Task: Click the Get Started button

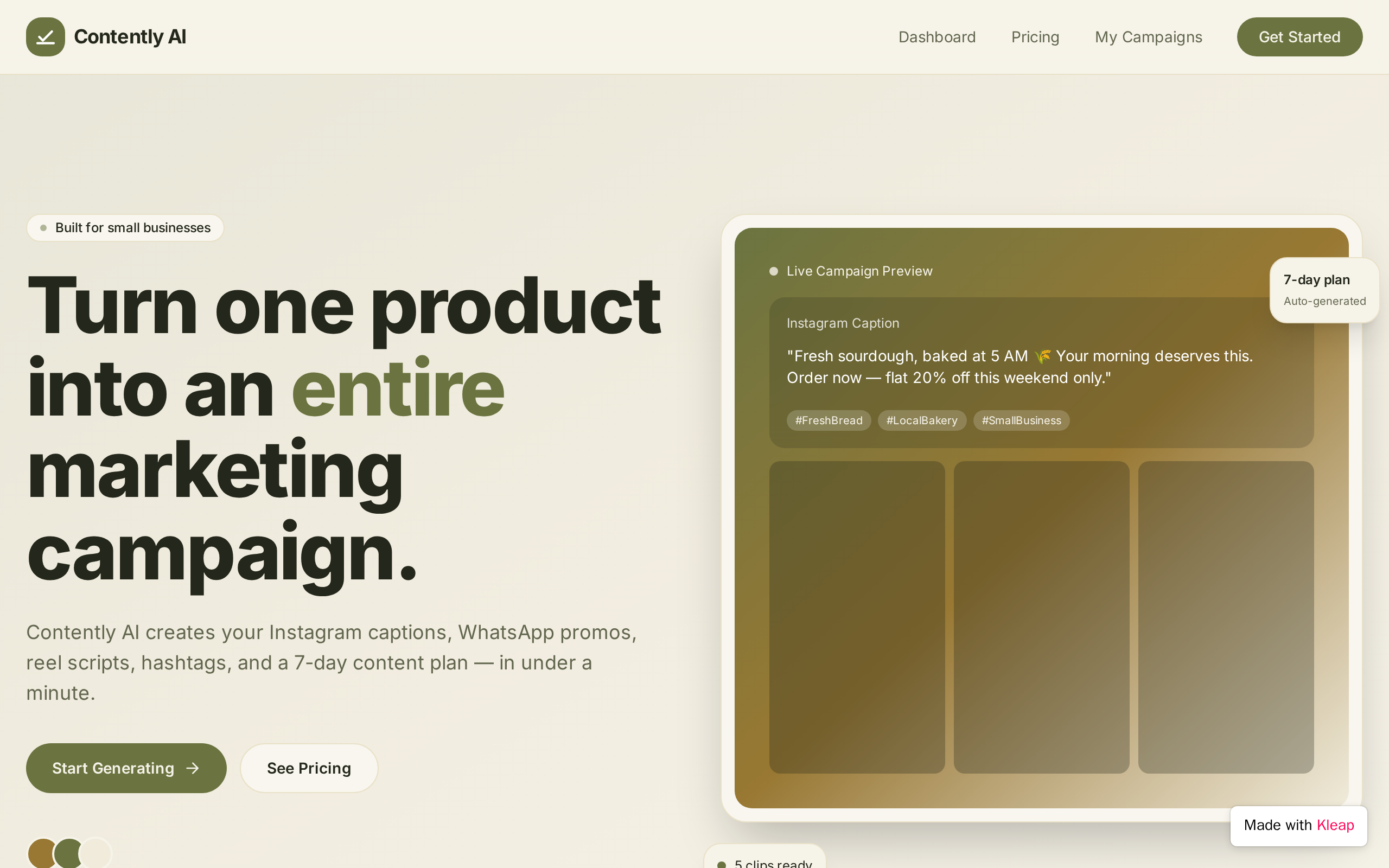Action: (x=1299, y=37)
